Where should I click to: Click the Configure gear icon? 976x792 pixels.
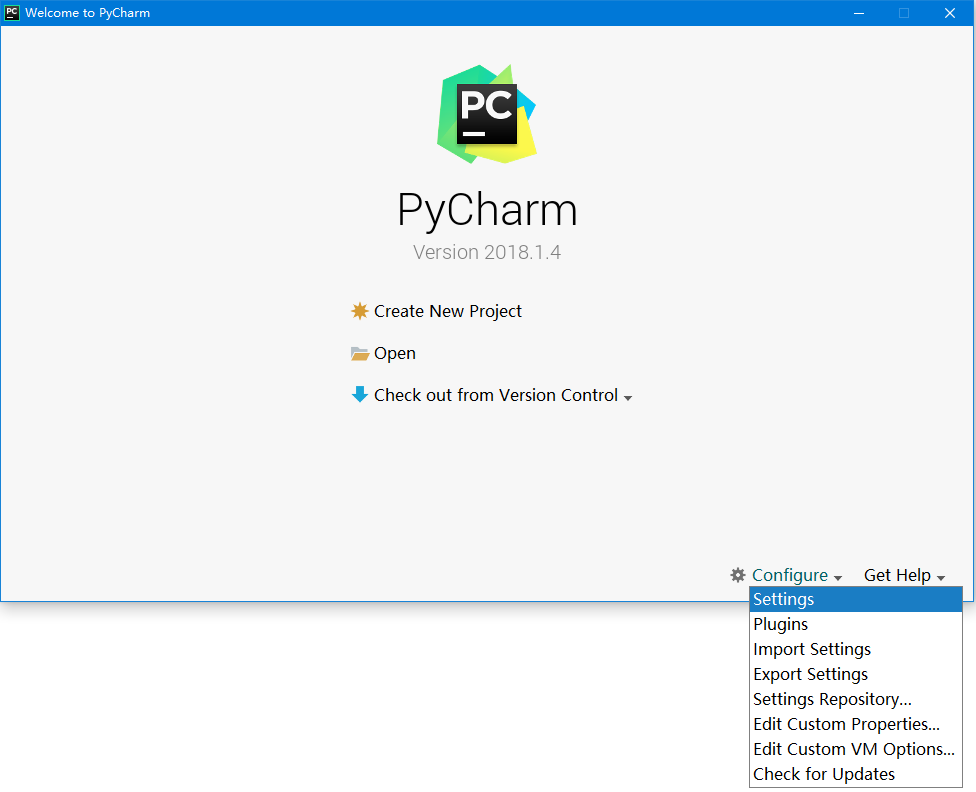(x=738, y=575)
